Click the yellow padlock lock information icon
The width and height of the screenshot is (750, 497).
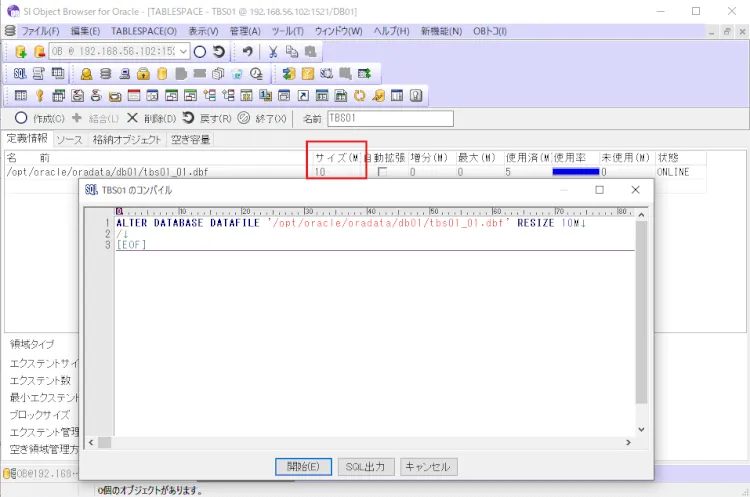tap(143, 74)
